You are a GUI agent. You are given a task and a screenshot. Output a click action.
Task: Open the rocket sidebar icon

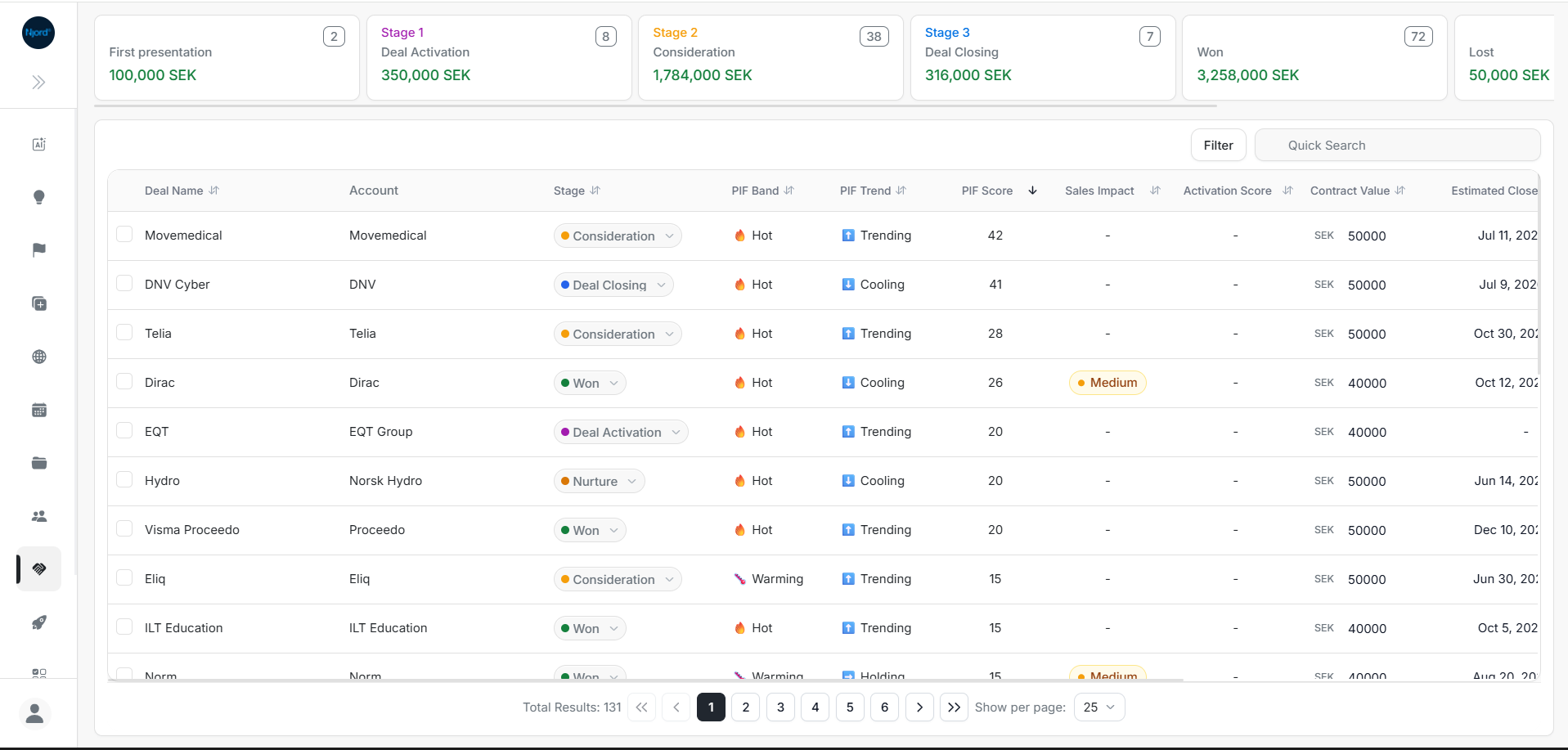click(x=38, y=622)
